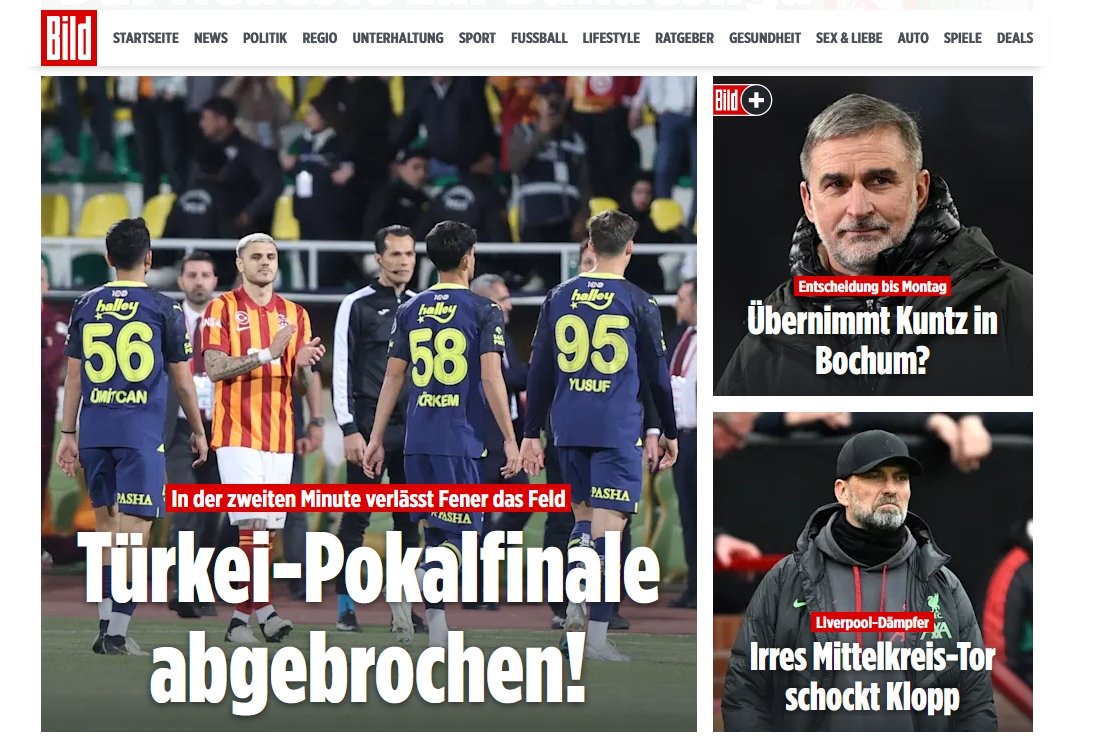1118x747 pixels.
Task: Open the Irres Mittelkreis-Tor schockt Klopp article
Action: [x=872, y=676]
